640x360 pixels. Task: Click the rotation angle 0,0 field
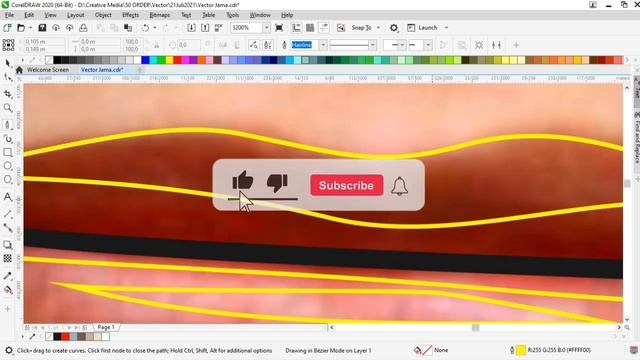189,45
